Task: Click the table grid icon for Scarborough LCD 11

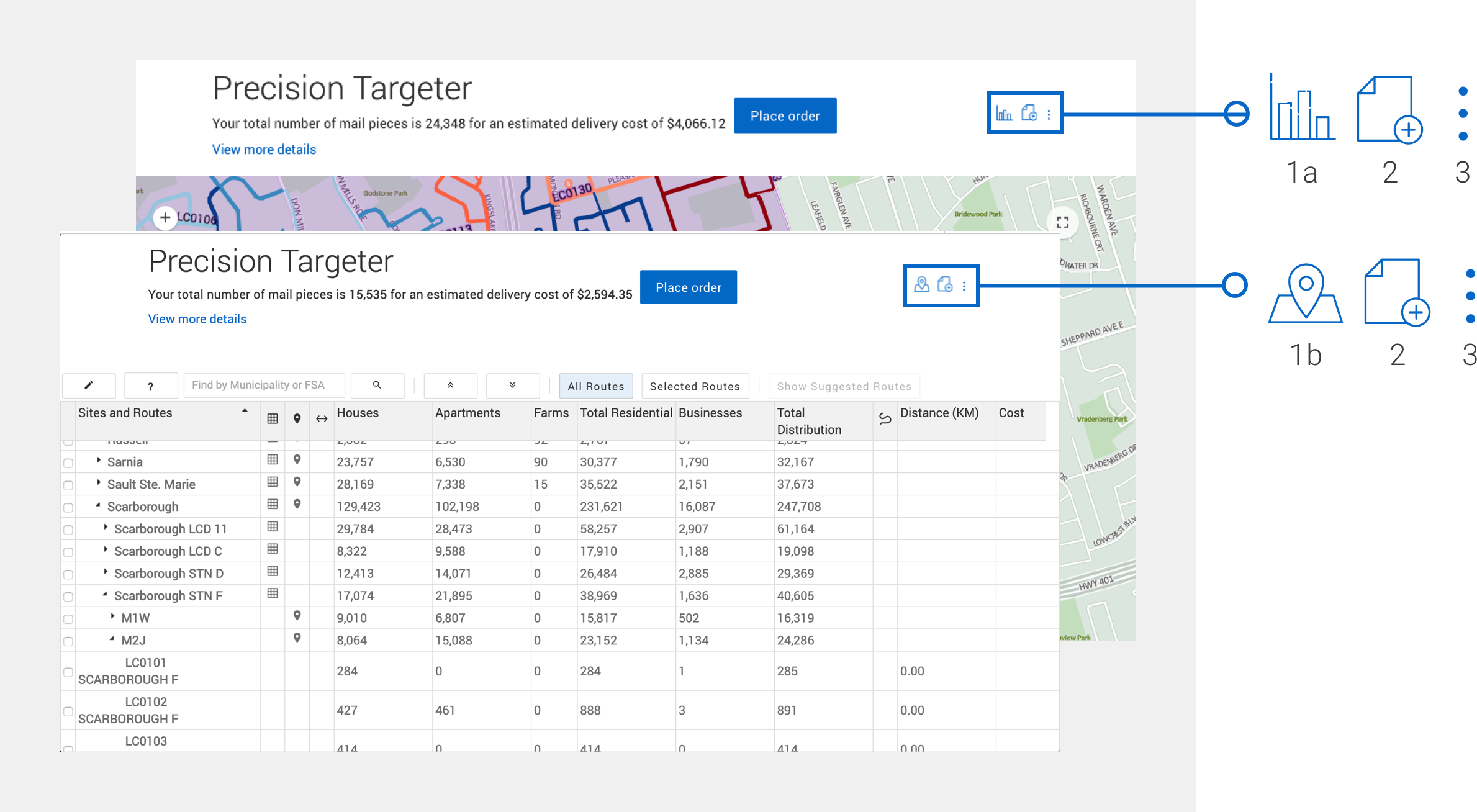Action: click(x=272, y=527)
